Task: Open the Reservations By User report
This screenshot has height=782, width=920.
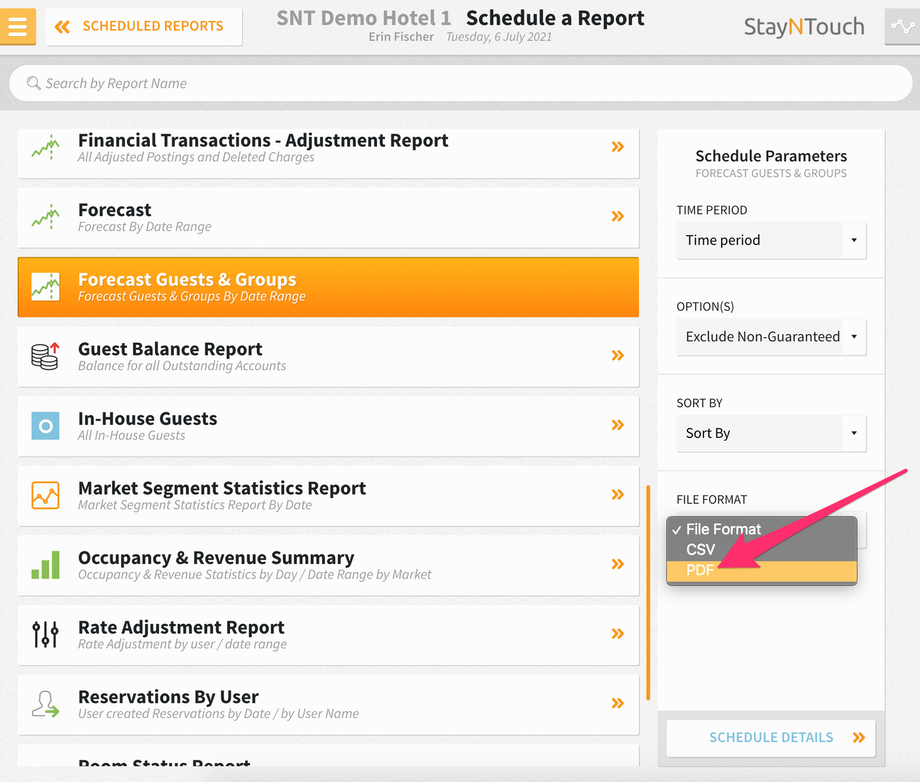Action: (x=328, y=705)
